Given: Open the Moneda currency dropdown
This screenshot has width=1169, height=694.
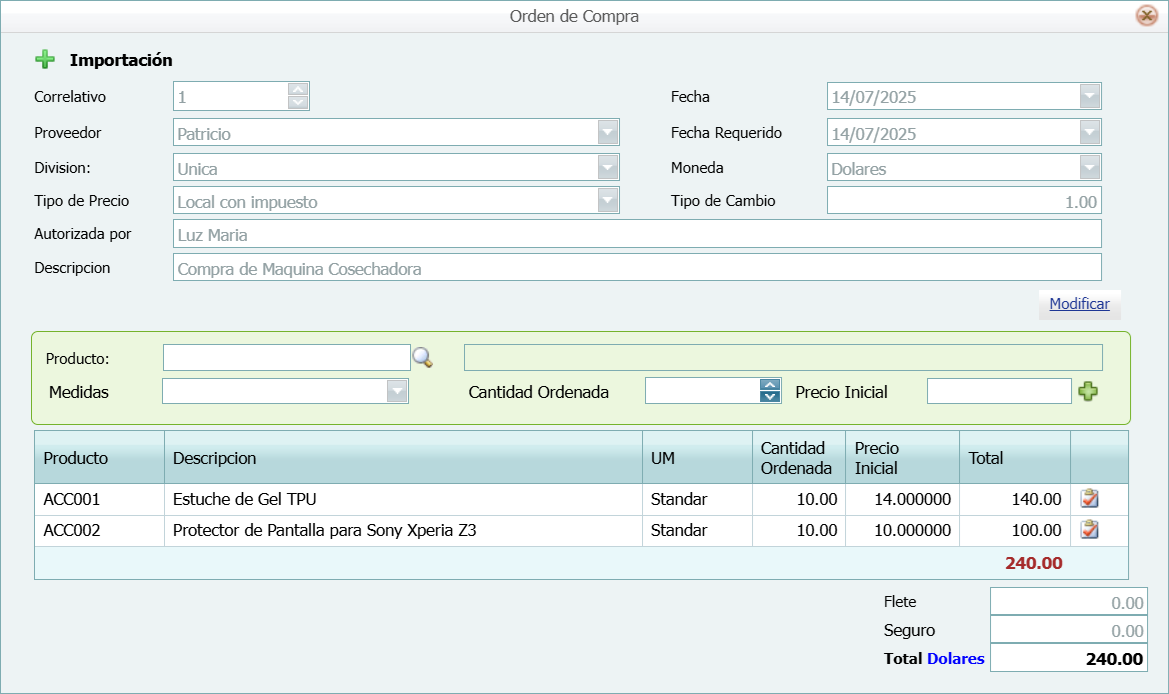Looking at the screenshot, I should [x=1089, y=168].
